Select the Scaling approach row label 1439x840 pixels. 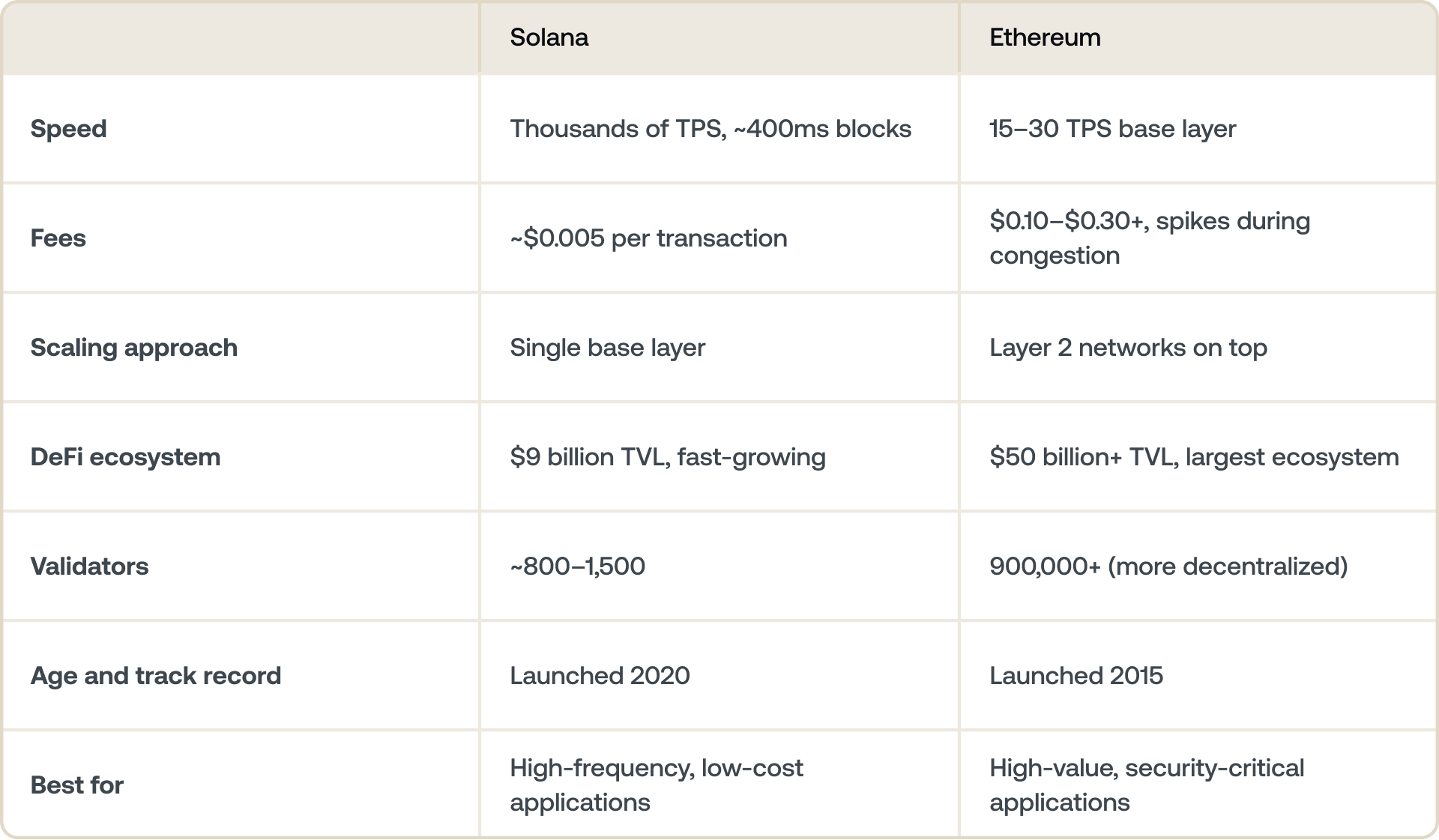click(133, 348)
